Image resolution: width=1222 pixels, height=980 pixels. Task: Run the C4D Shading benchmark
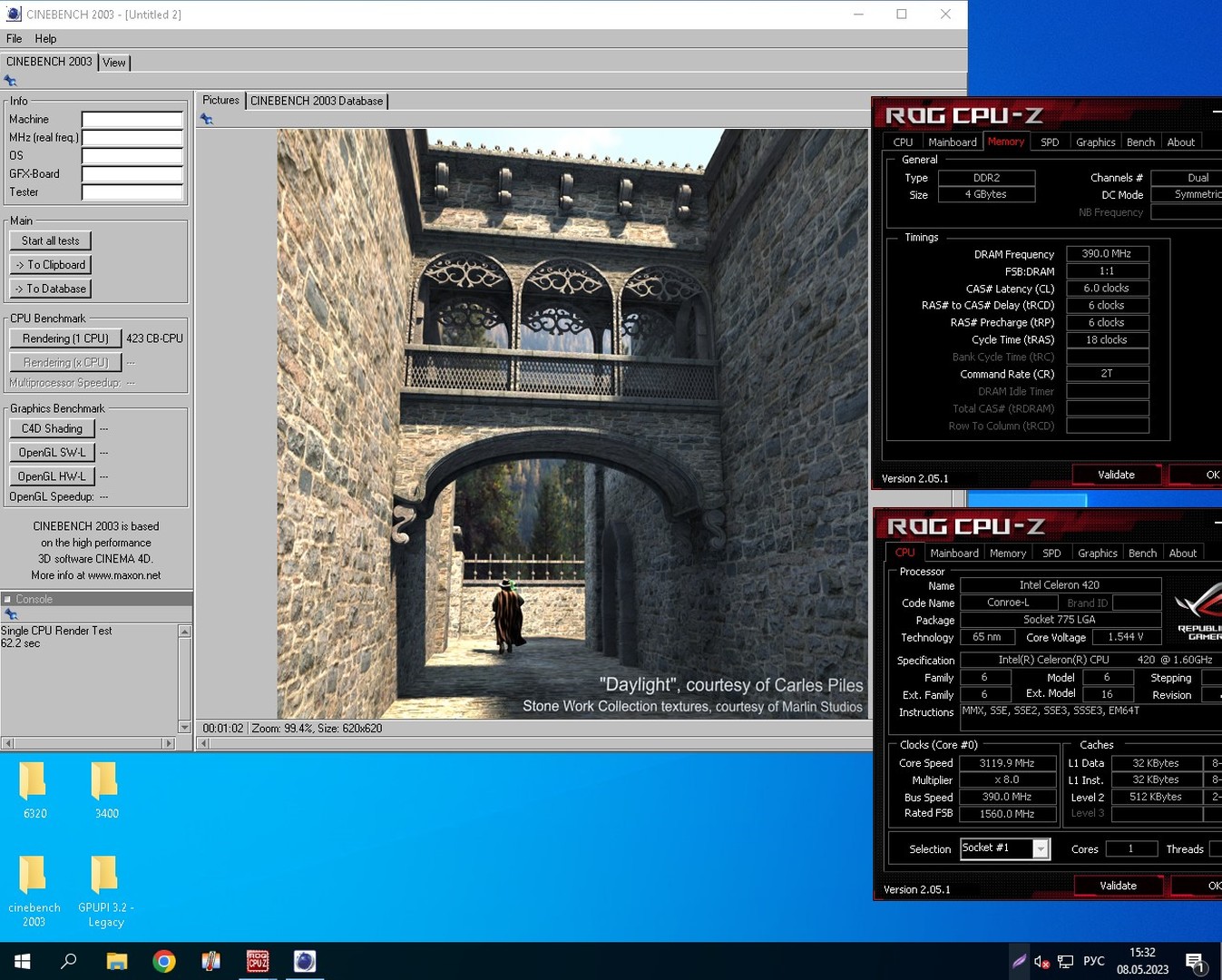click(x=52, y=428)
